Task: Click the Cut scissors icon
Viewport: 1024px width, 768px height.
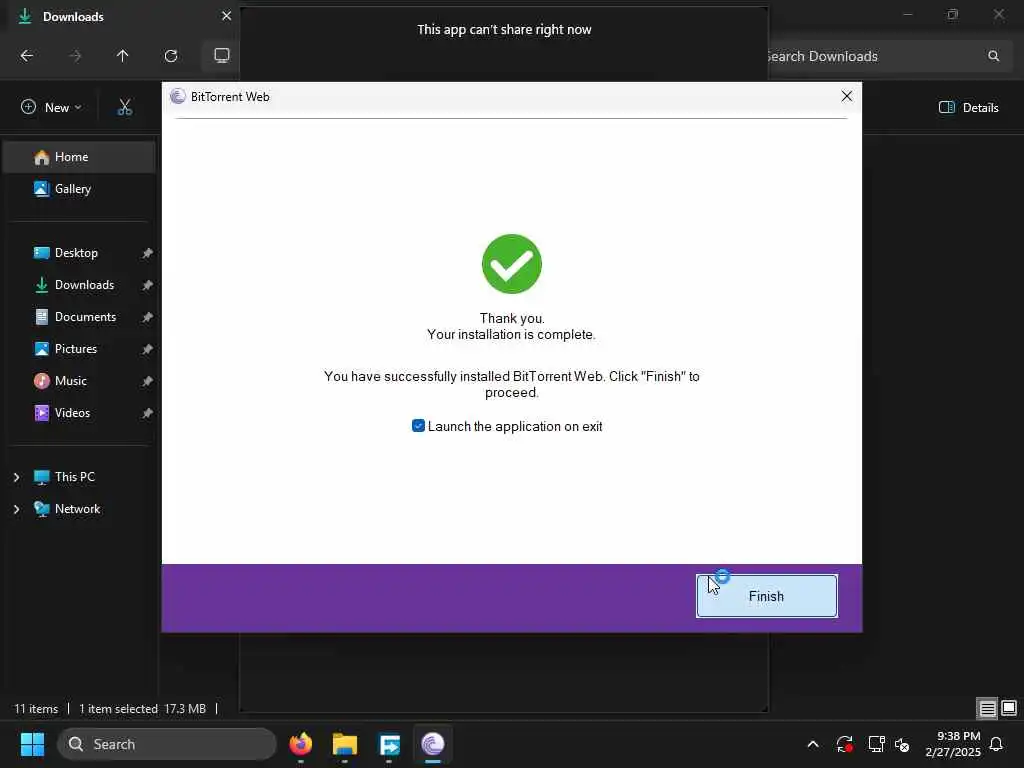Action: (x=125, y=107)
